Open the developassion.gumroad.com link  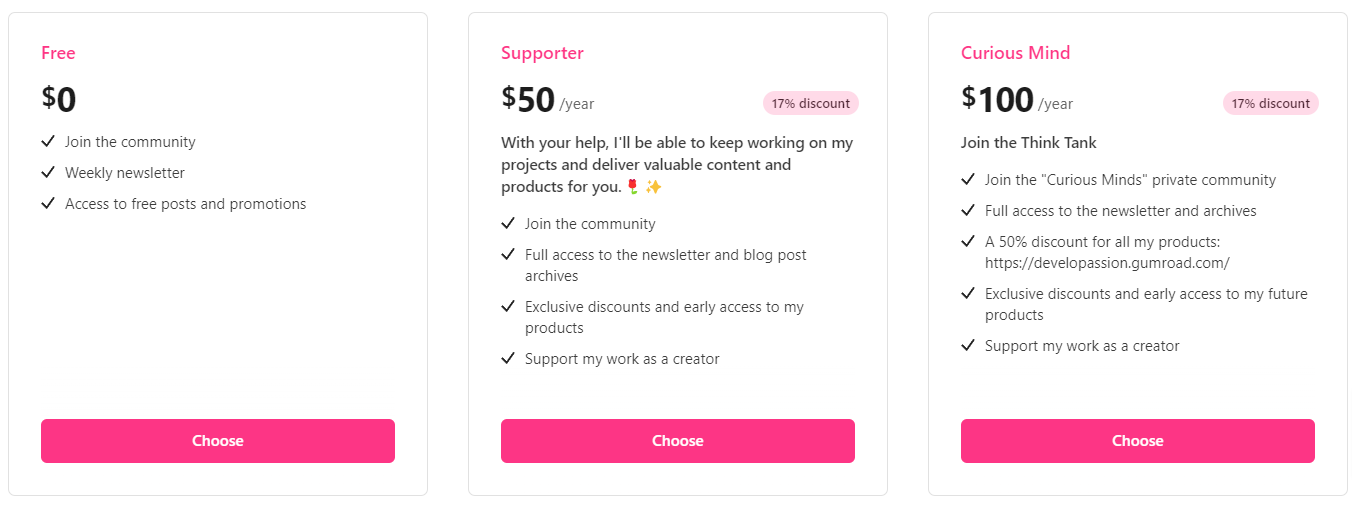[1106, 263]
